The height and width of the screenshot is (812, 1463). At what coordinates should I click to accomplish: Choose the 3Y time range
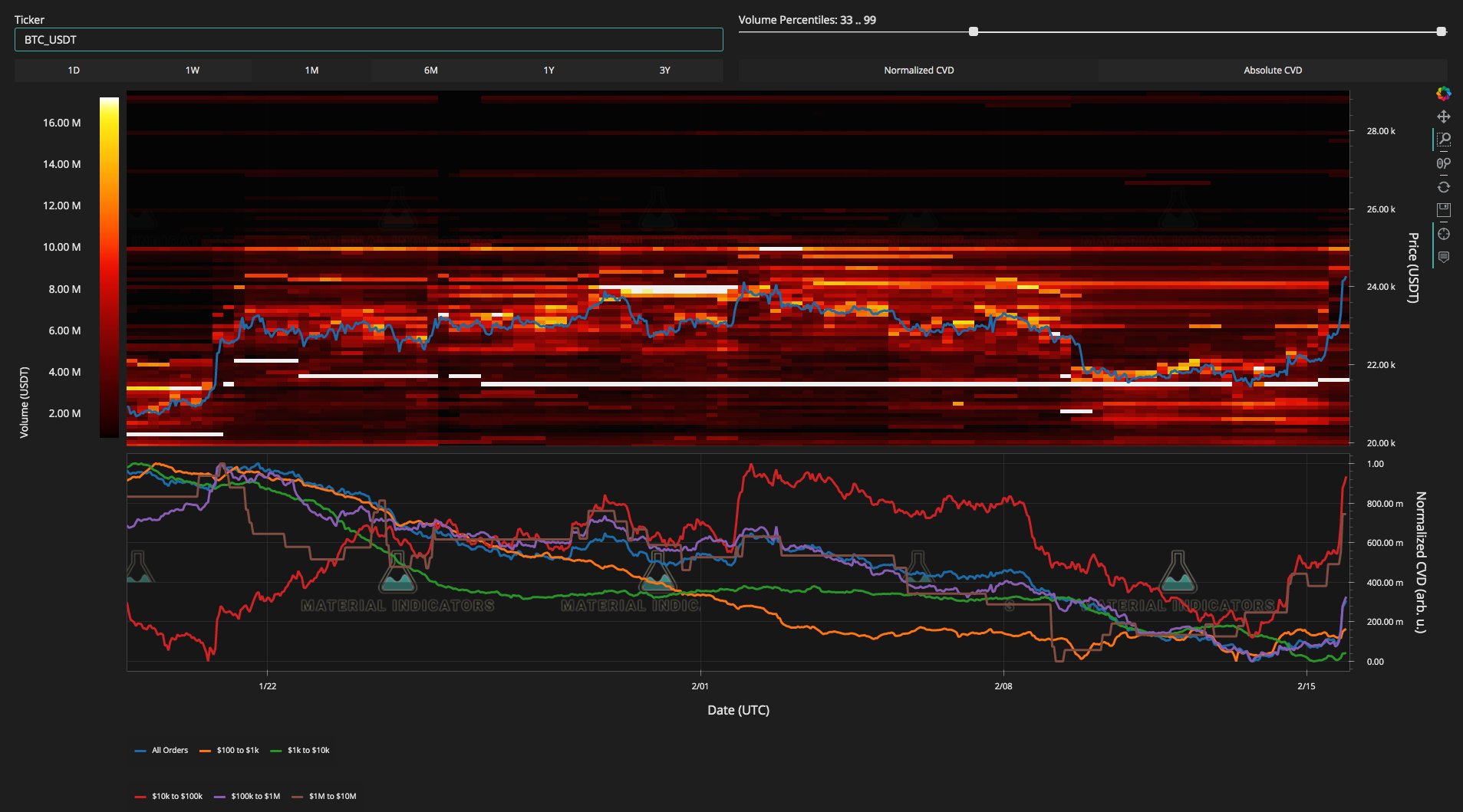click(x=664, y=70)
